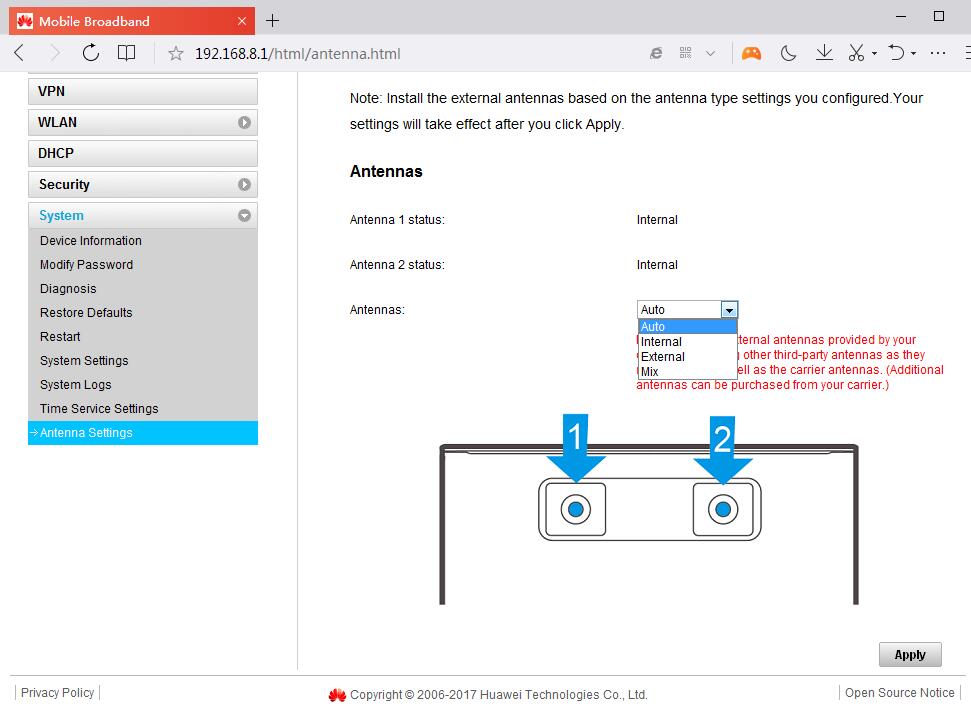The height and width of the screenshot is (707, 971).
Task: Choose Internal antenna option
Action: [661, 342]
